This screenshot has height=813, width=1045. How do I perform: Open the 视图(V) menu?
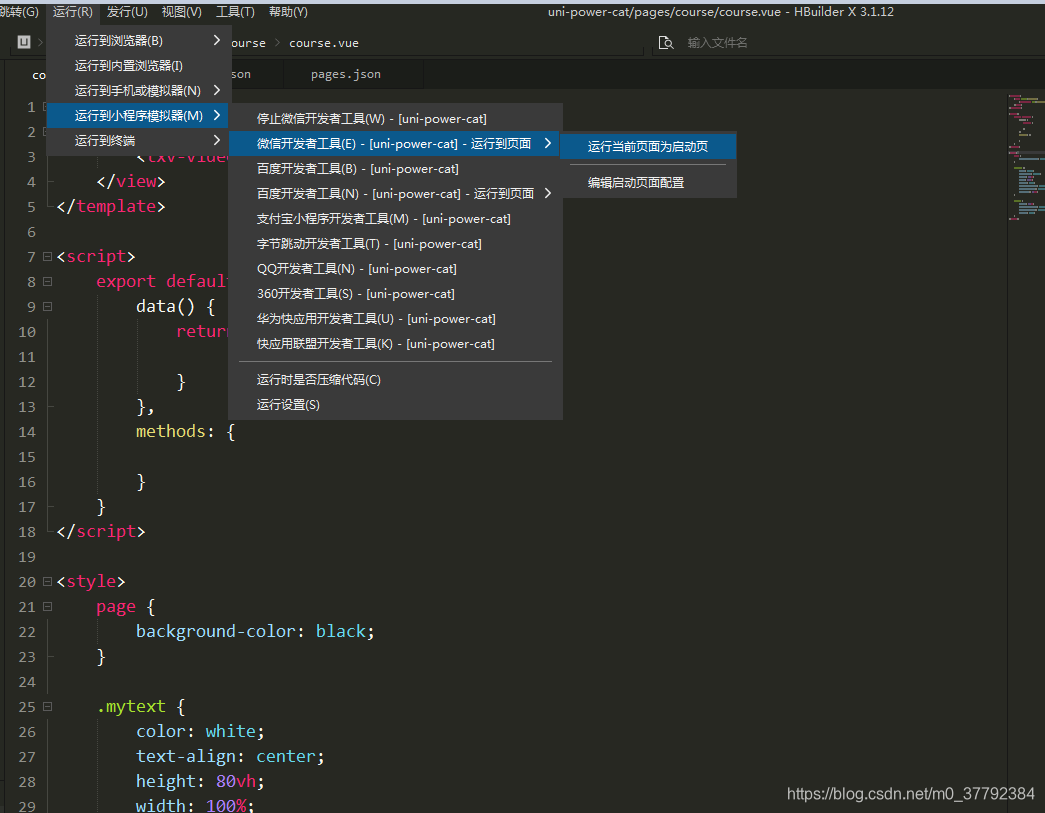pos(181,12)
